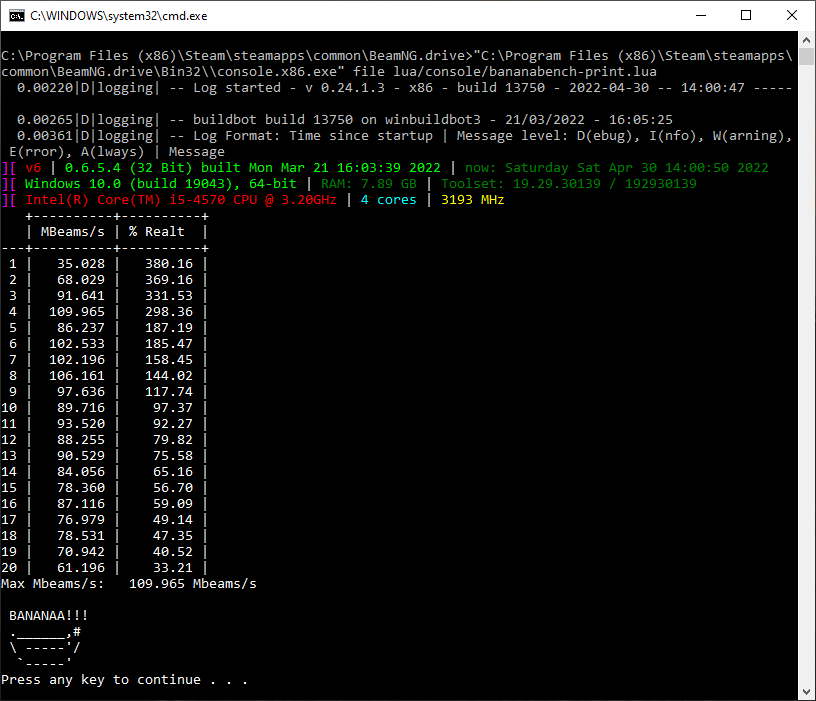The width and height of the screenshot is (816, 701).
Task: Select the value 102.196 in row 7
Action: pyautogui.click(x=77, y=360)
